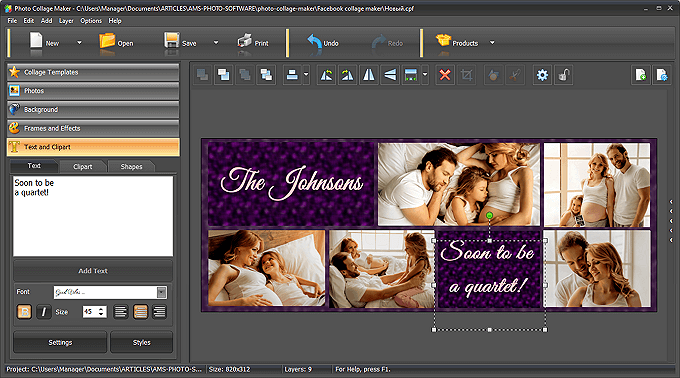The image size is (680, 378).
Task: Click the Size: 820x312 status entry
Action: coord(229,369)
